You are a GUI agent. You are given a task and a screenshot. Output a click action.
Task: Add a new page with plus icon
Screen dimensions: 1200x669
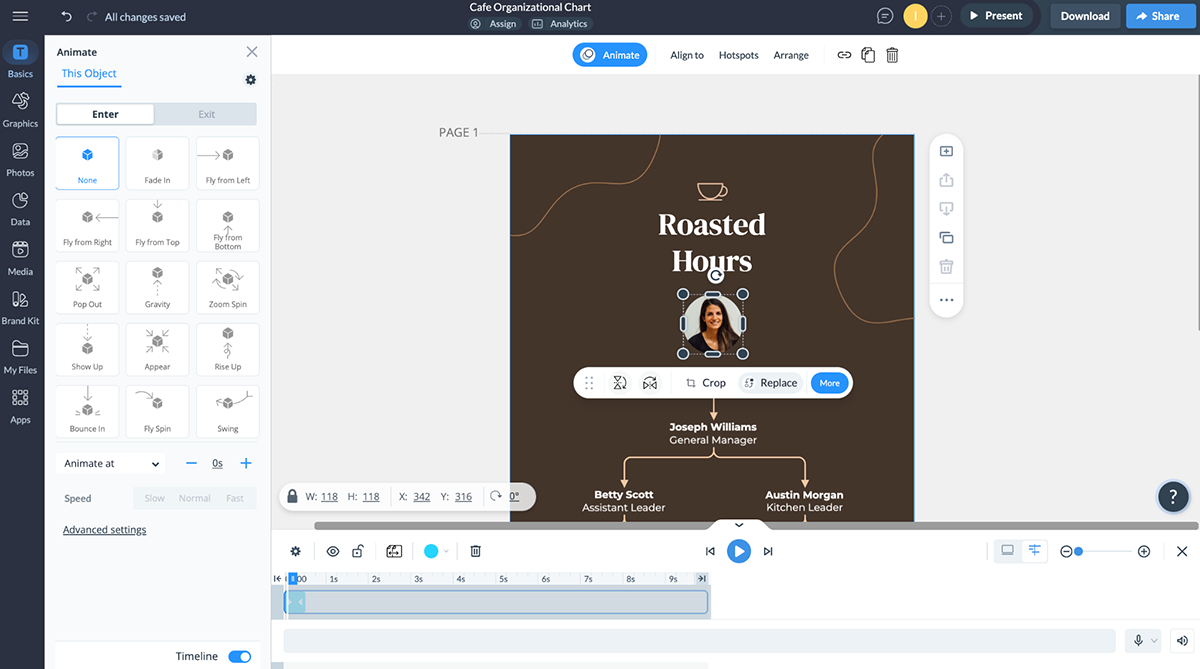click(946, 152)
